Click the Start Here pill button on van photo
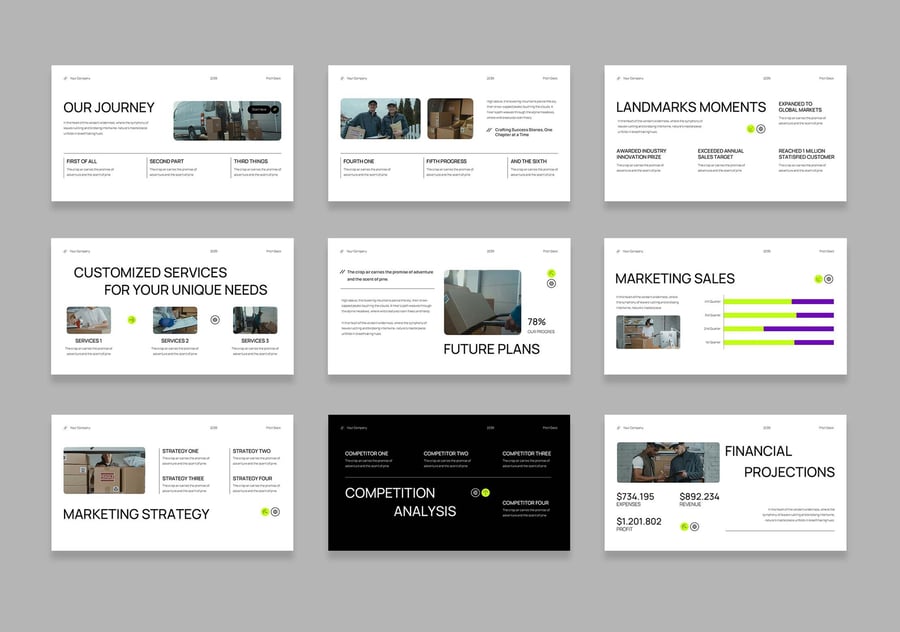The height and width of the screenshot is (632, 900). click(258, 109)
